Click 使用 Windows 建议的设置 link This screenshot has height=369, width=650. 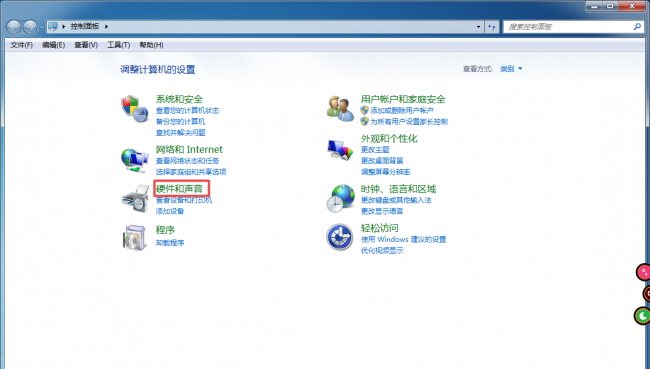coord(403,240)
